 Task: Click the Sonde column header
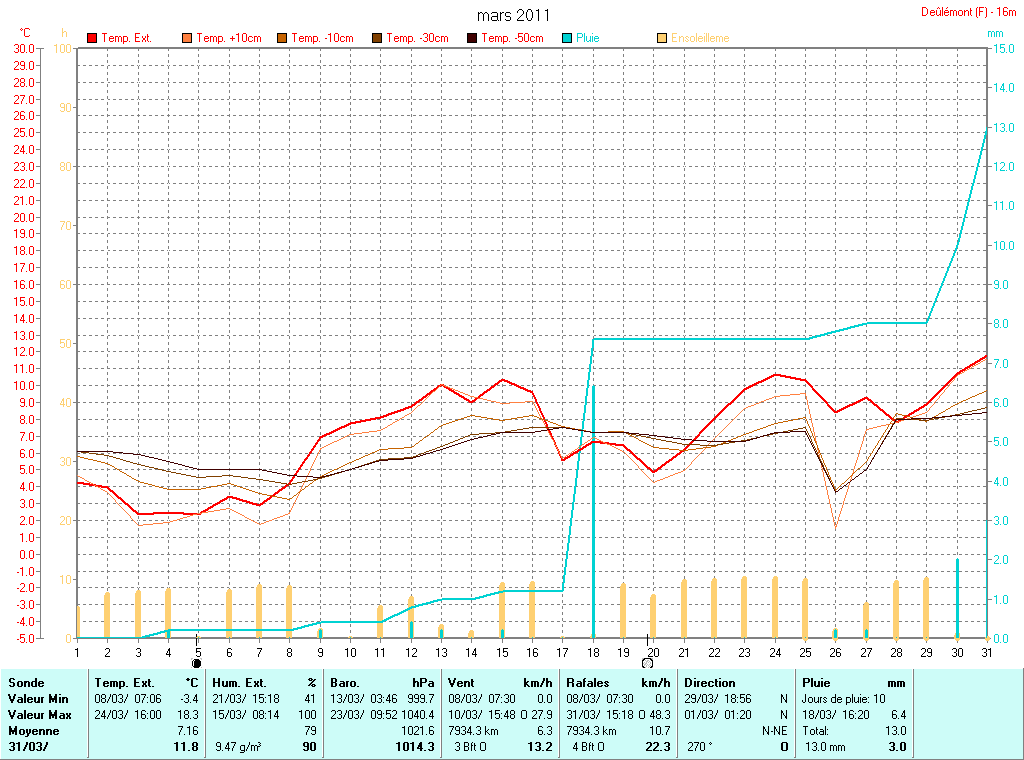[27, 683]
